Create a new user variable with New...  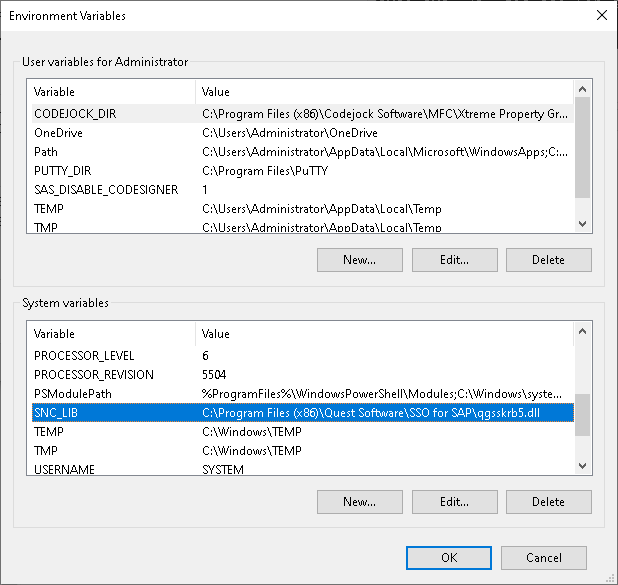click(x=360, y=260)
